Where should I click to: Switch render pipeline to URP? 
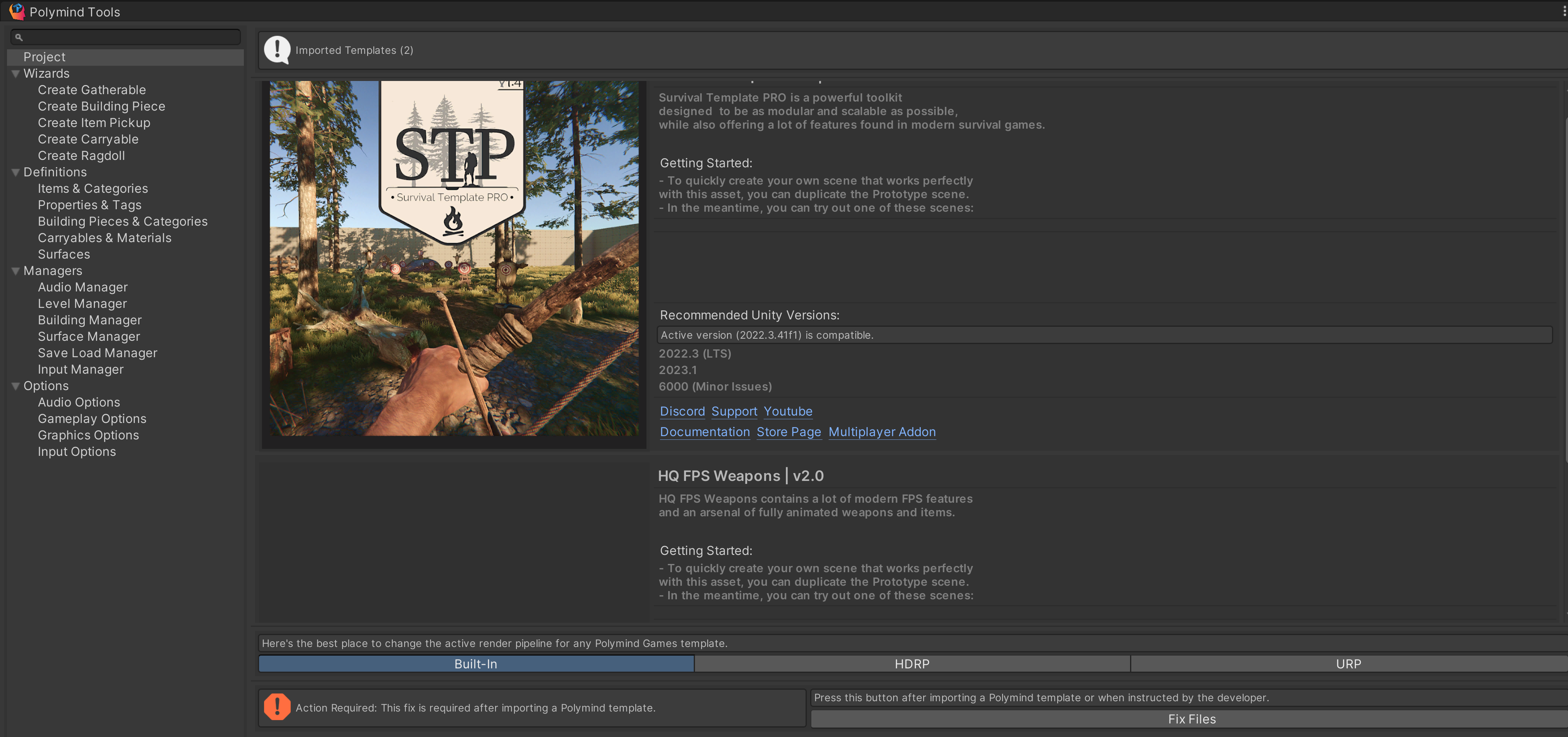1348,664
